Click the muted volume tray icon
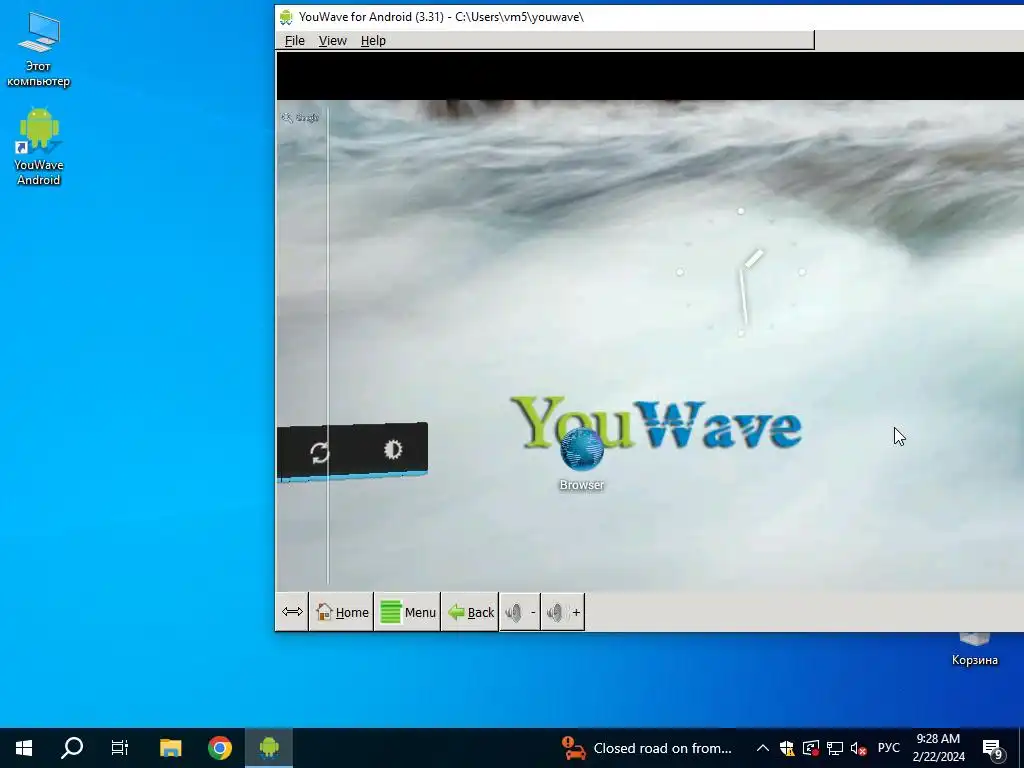The height and width of the screenshot is (768, 1024). (859, 748)
